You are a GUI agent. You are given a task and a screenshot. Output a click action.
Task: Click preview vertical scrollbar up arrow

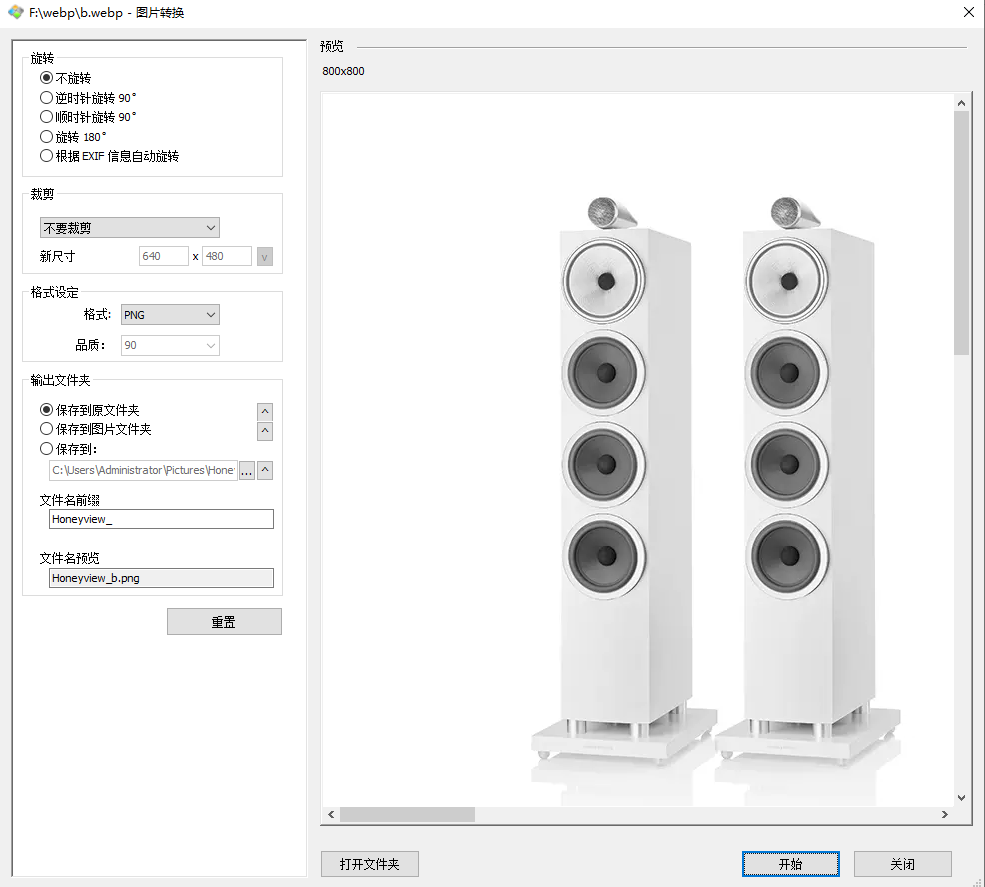click(x=961, y=102)
